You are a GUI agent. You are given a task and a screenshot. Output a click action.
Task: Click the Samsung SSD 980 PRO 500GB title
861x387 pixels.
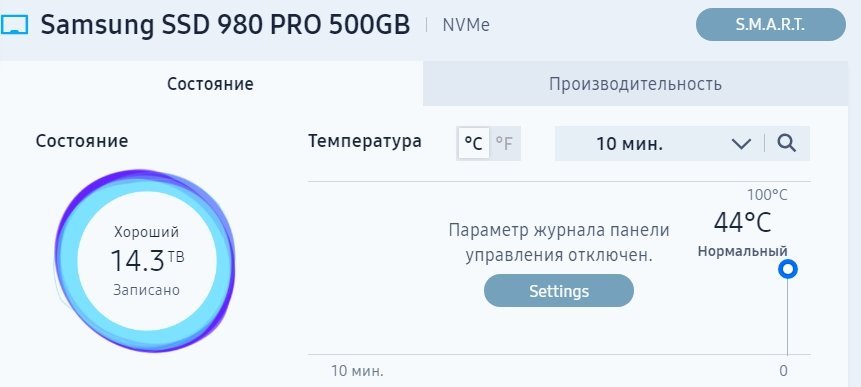(x=226, y=25)
